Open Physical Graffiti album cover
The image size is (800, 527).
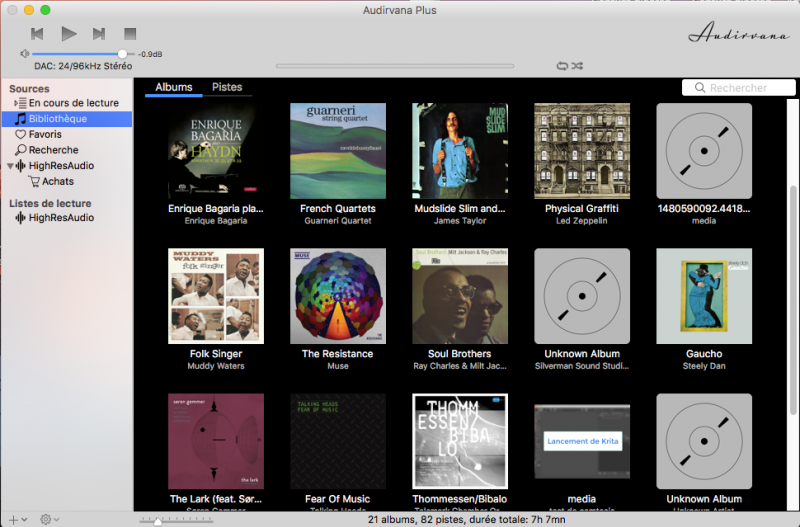[582, 151]
